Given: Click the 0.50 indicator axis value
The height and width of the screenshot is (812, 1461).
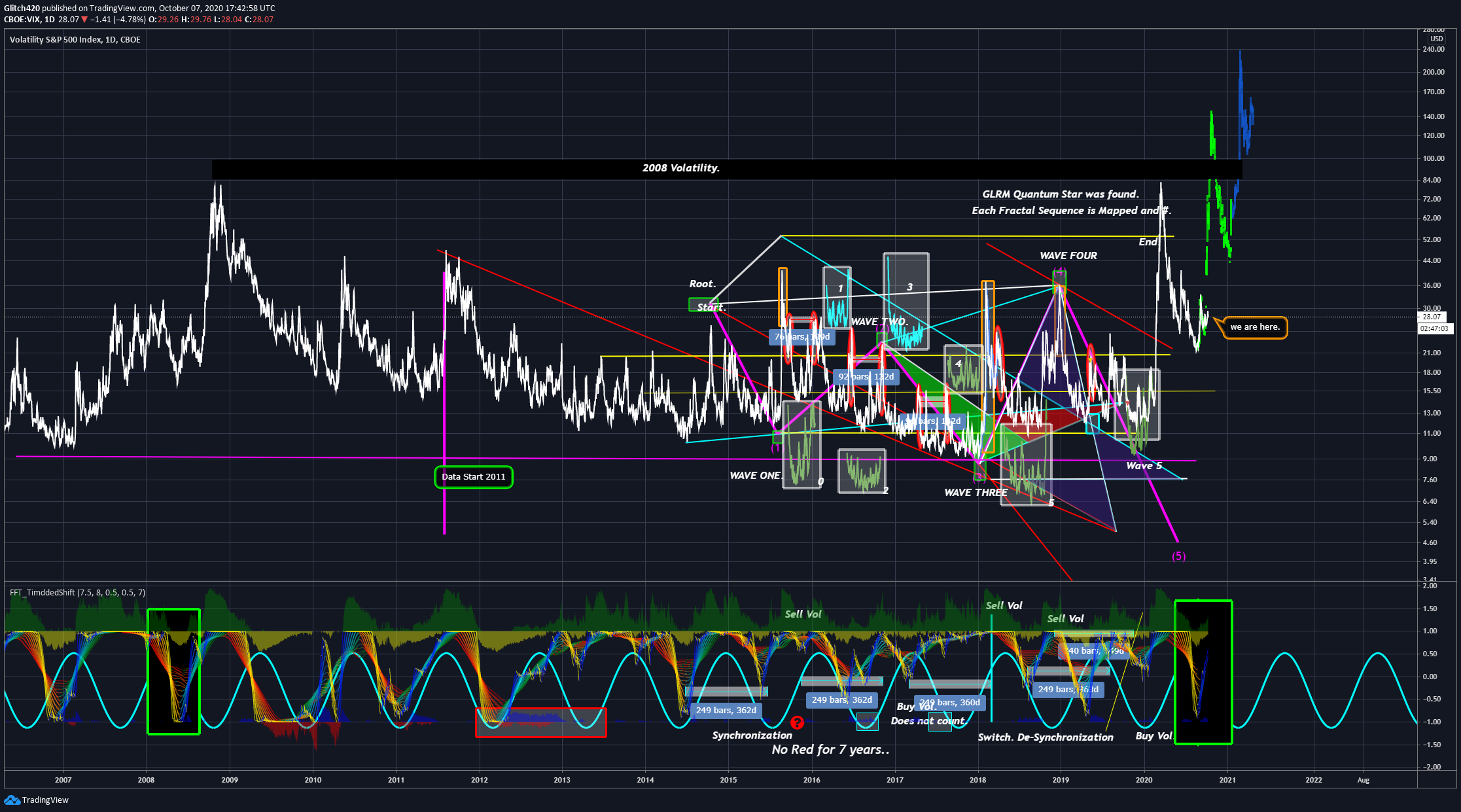Looking at the screenshot, I should pos(1430,654).
